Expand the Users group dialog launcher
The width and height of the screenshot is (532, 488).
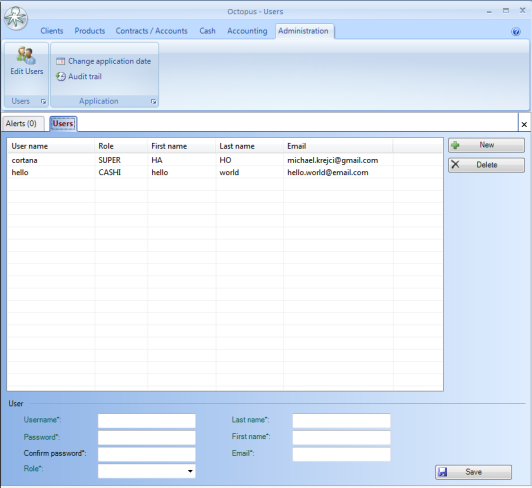pos(43,101)
